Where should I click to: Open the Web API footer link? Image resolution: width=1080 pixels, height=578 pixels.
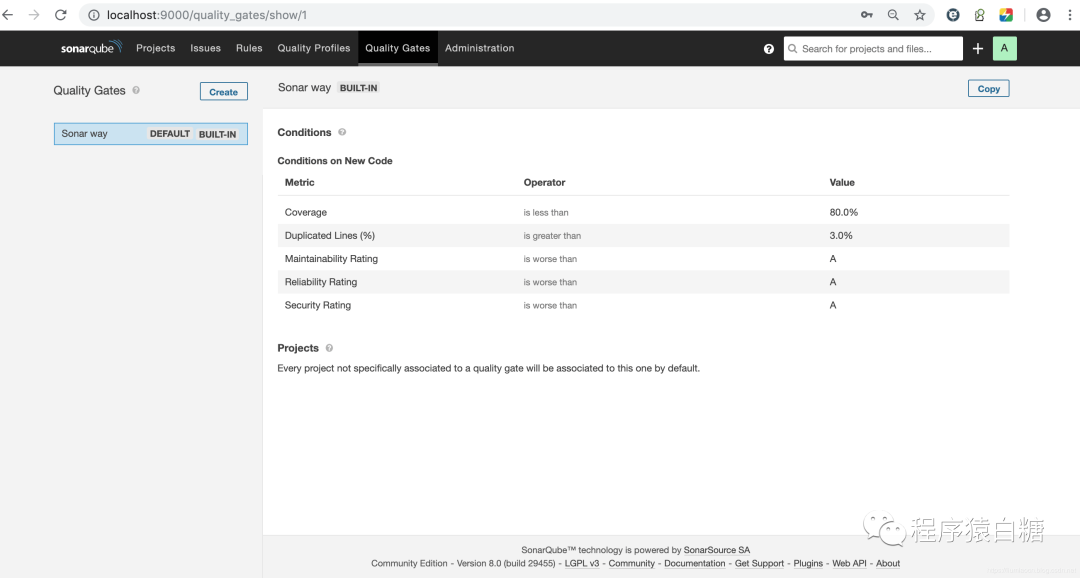[849, 564]
